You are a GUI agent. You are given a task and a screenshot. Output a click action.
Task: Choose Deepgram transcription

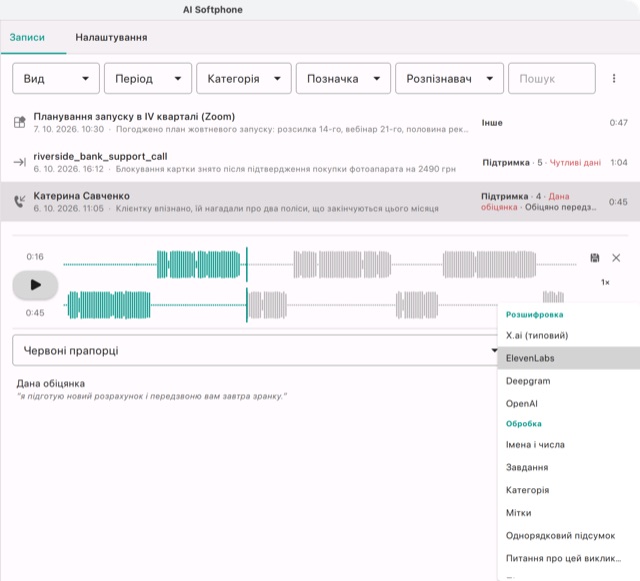pos(569,381)
